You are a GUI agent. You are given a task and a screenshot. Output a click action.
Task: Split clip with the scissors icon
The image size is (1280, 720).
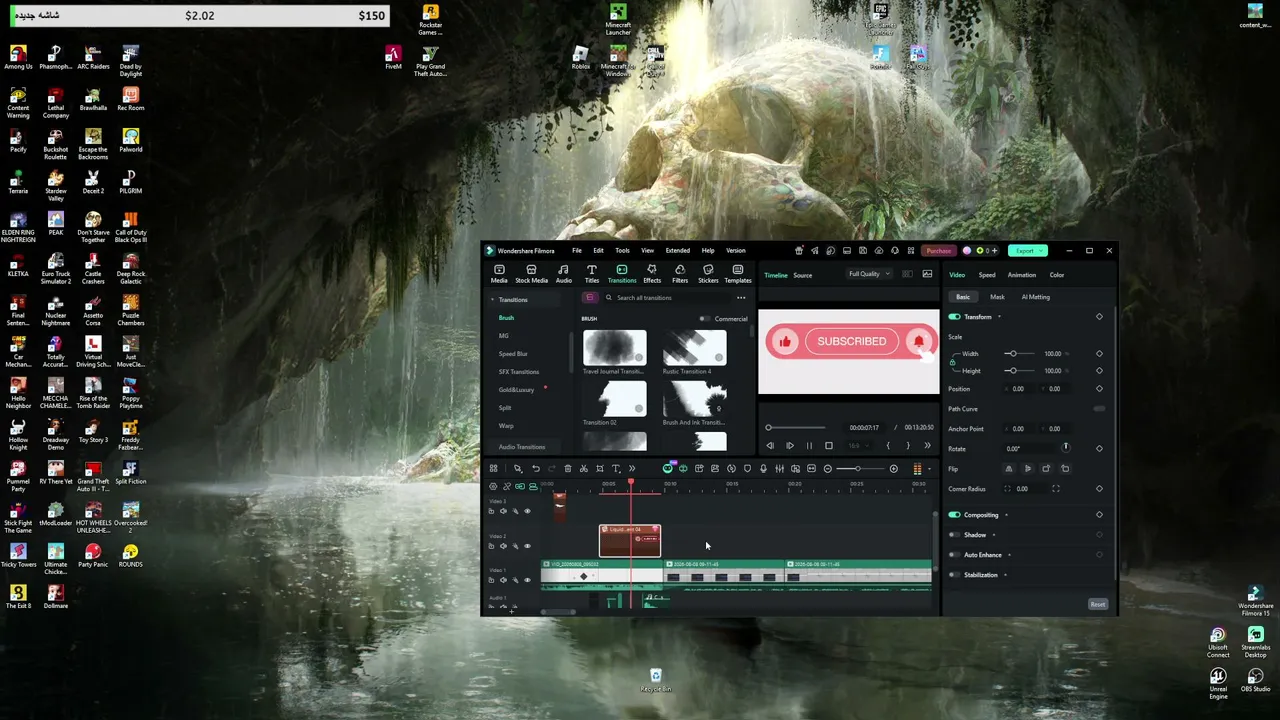[584, 469]
